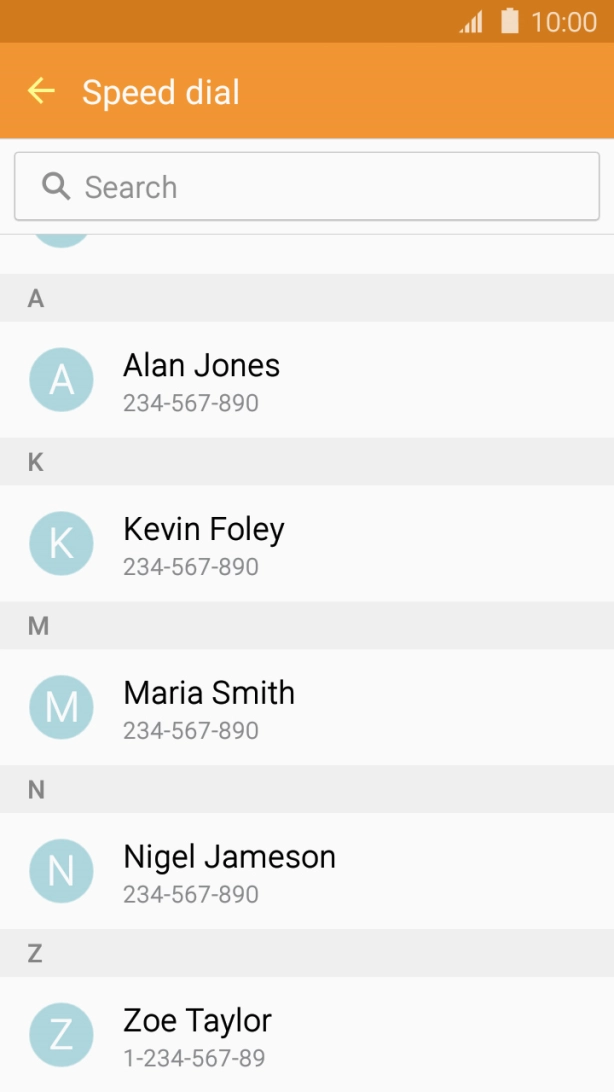Tap Maria Smith's M avatar
Image resolution: width=614 pixels, height=1092 pixels.
click(62, 707)
